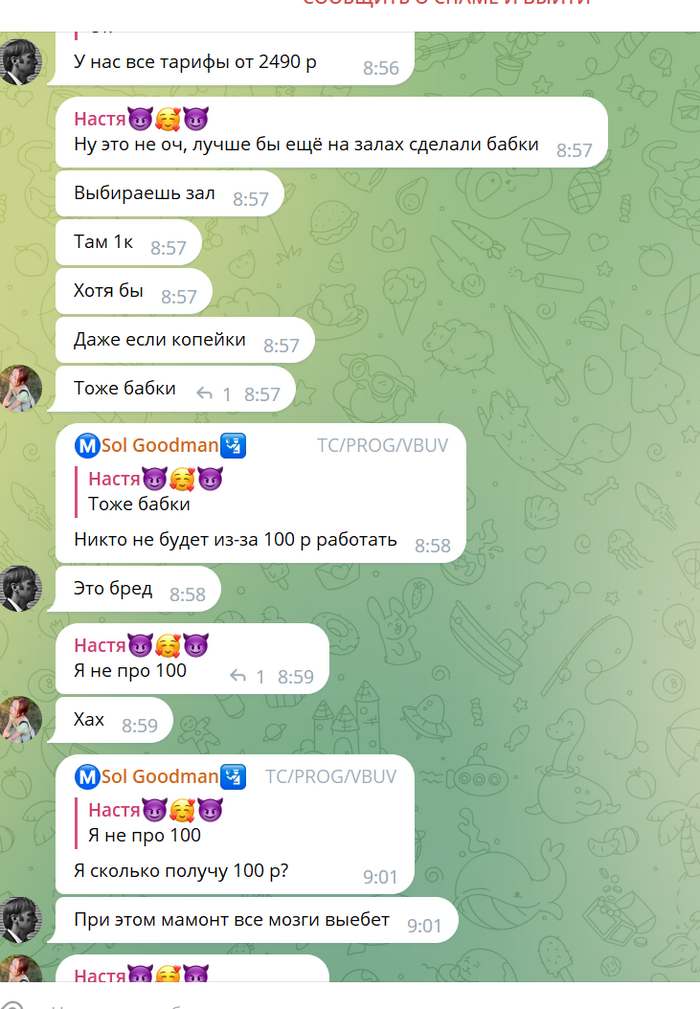Click the blue M badge in the 9:01 message
The height and width of the screenshot is (1009, 700).
[x=87, y=777]
